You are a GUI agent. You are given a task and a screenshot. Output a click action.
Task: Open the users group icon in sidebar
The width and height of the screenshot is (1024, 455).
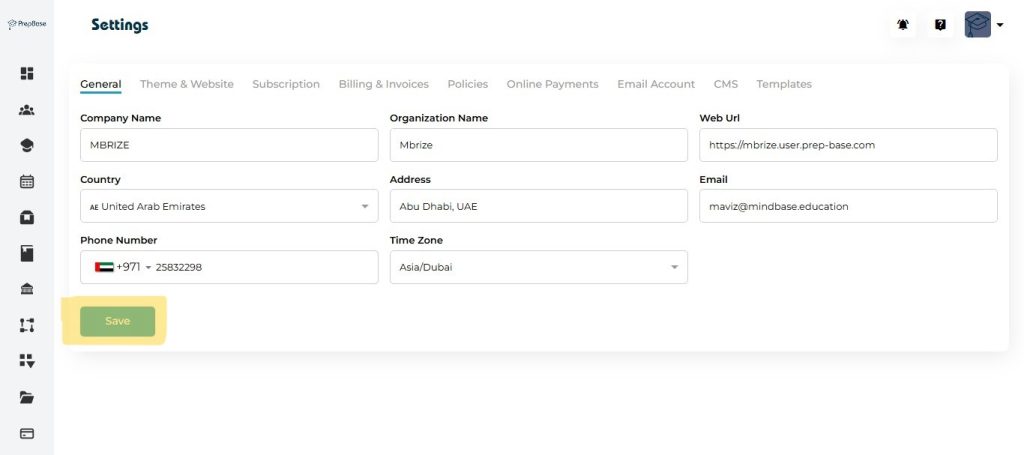27,110
